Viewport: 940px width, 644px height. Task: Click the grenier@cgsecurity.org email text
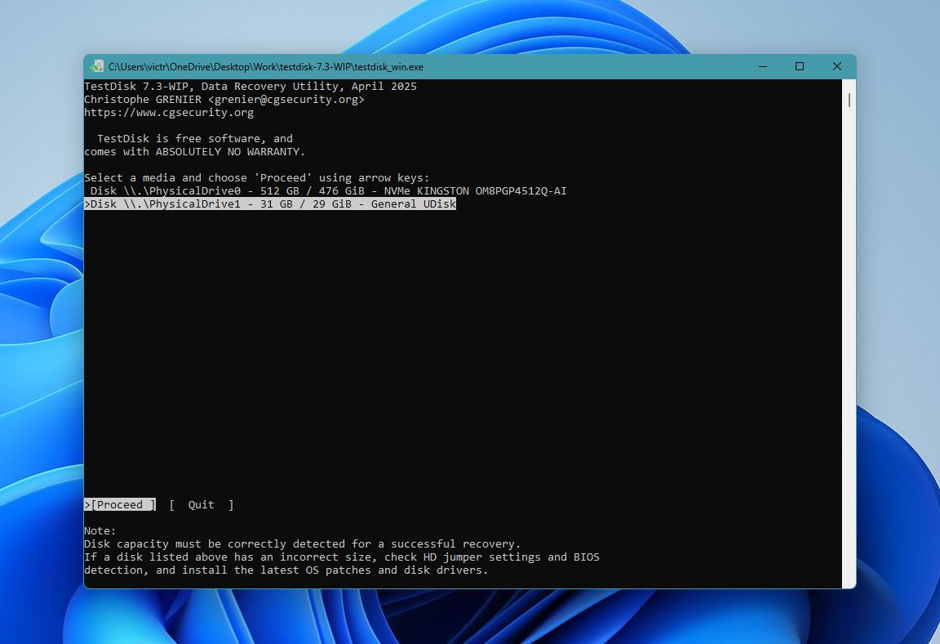point(286,100)
